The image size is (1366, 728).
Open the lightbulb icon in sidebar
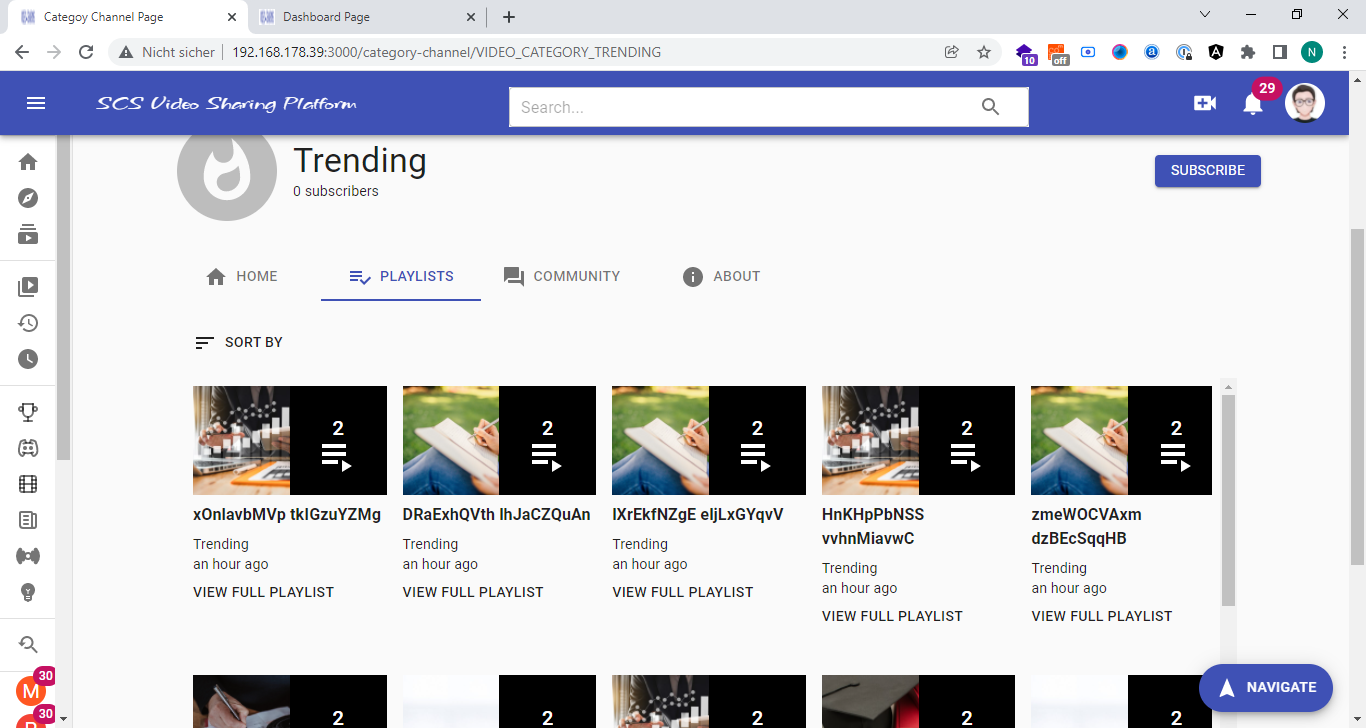click(28, 592)
